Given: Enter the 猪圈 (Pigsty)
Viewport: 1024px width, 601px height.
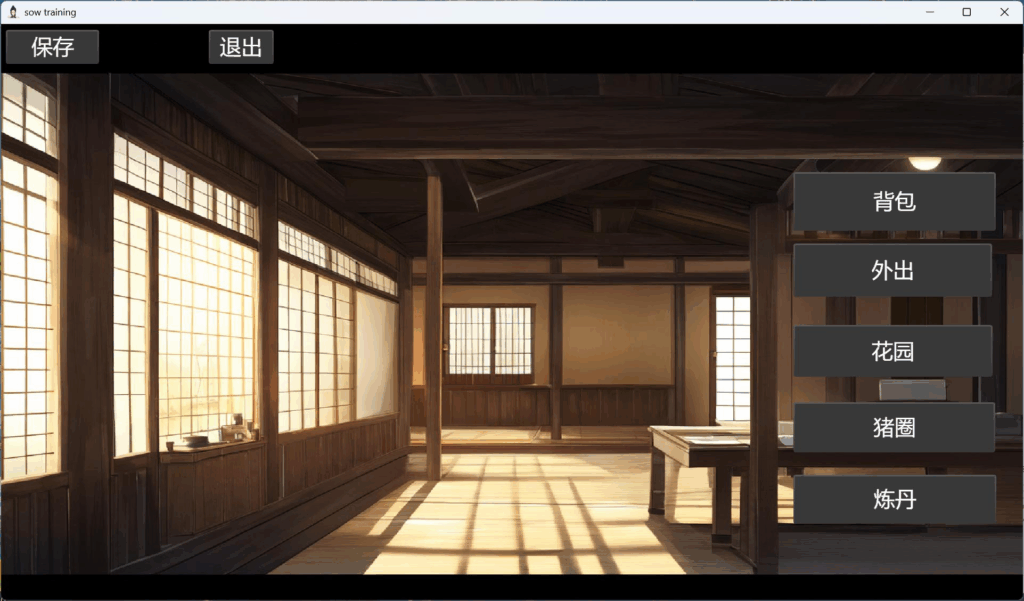Looking at the screenshot, I should point(893,428).
